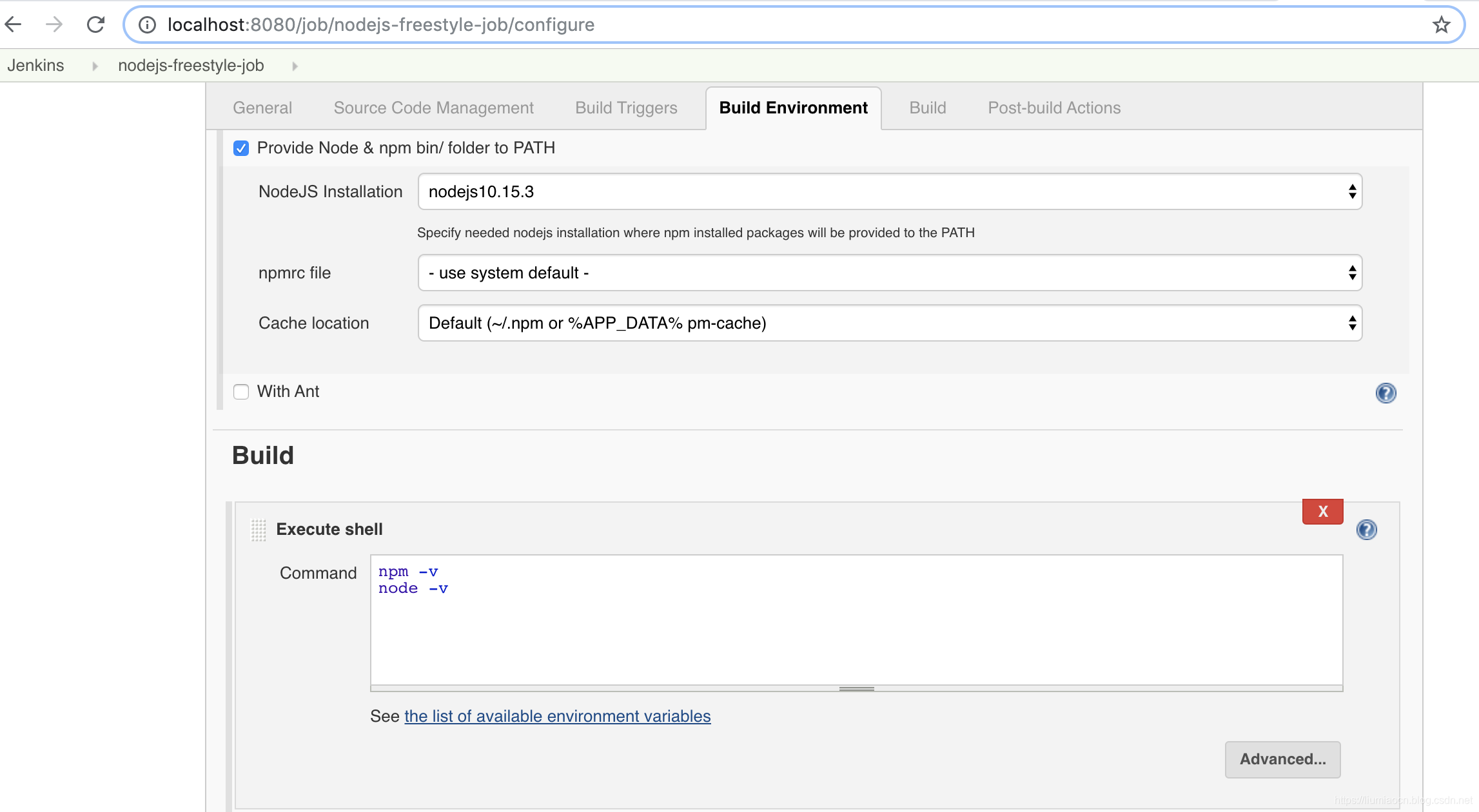Go back using the browser back arrow
This screenshot has width=1479, height=812.
click(13, 24)
